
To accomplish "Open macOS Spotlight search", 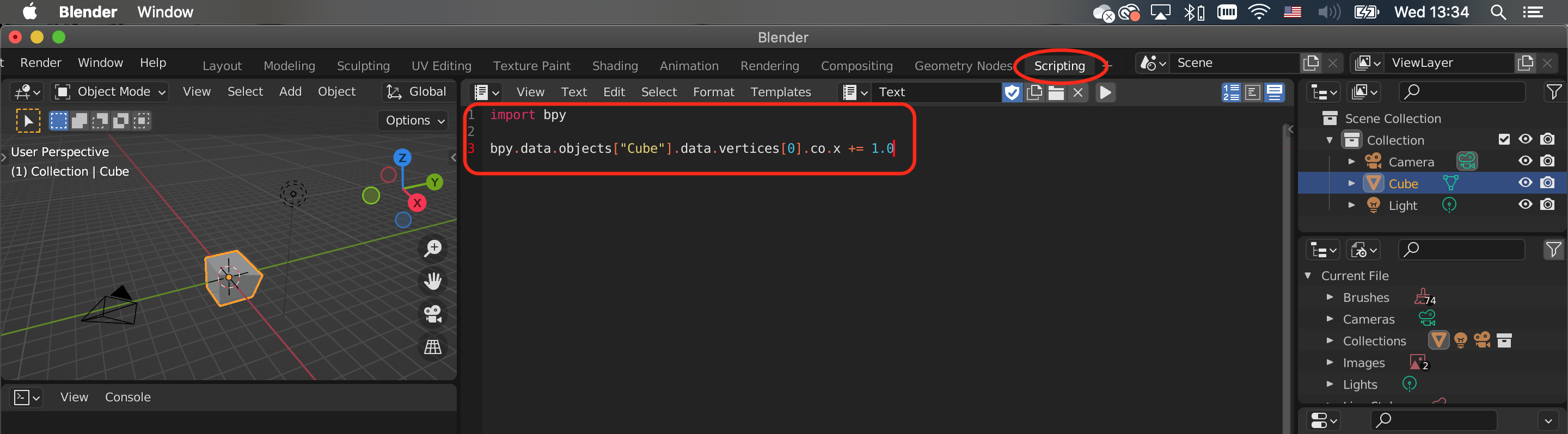I will pyautogui.click(x=1498, y=12).
